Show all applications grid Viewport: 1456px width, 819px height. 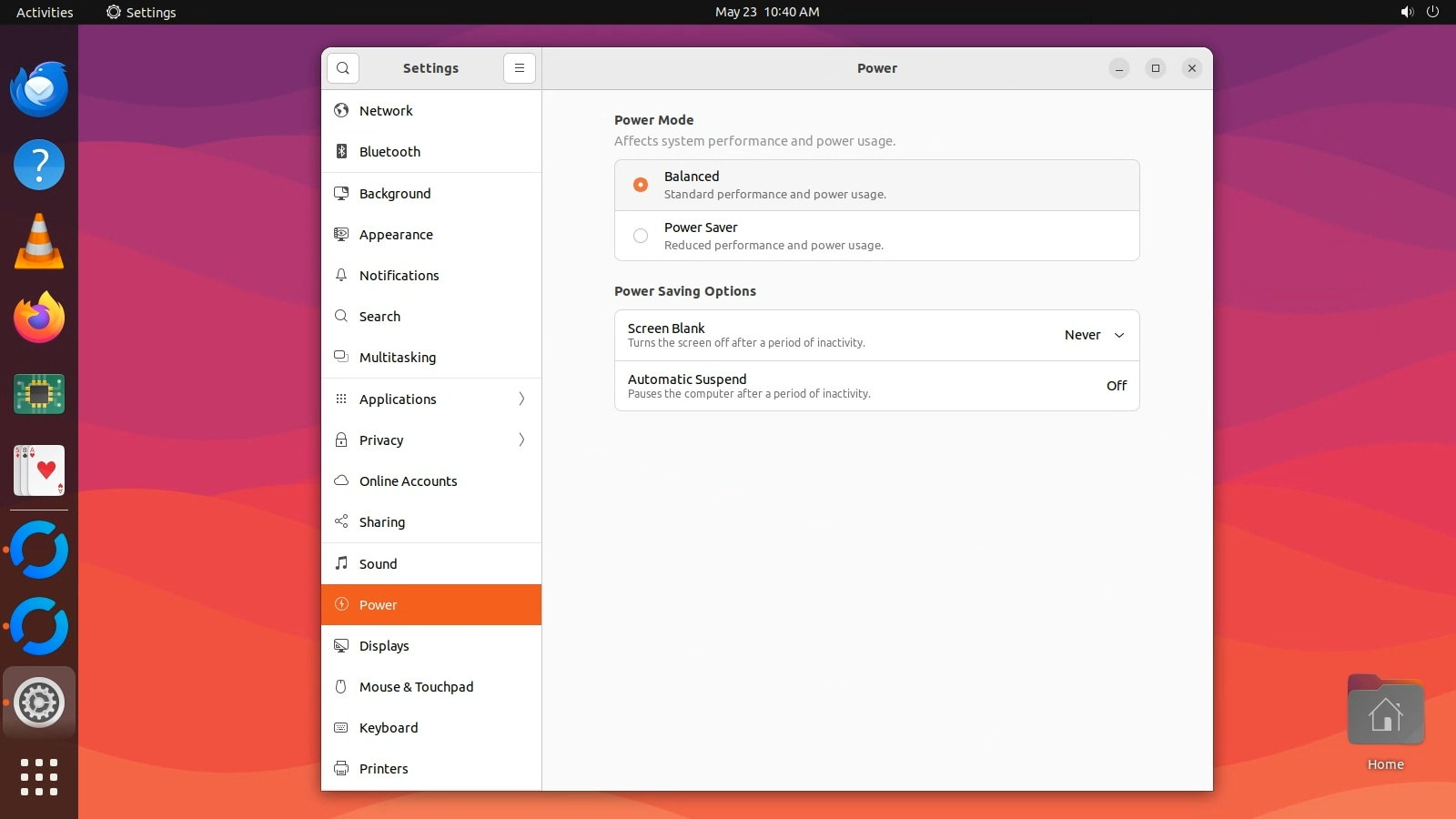pyautogui.click(x=39, y=777)
